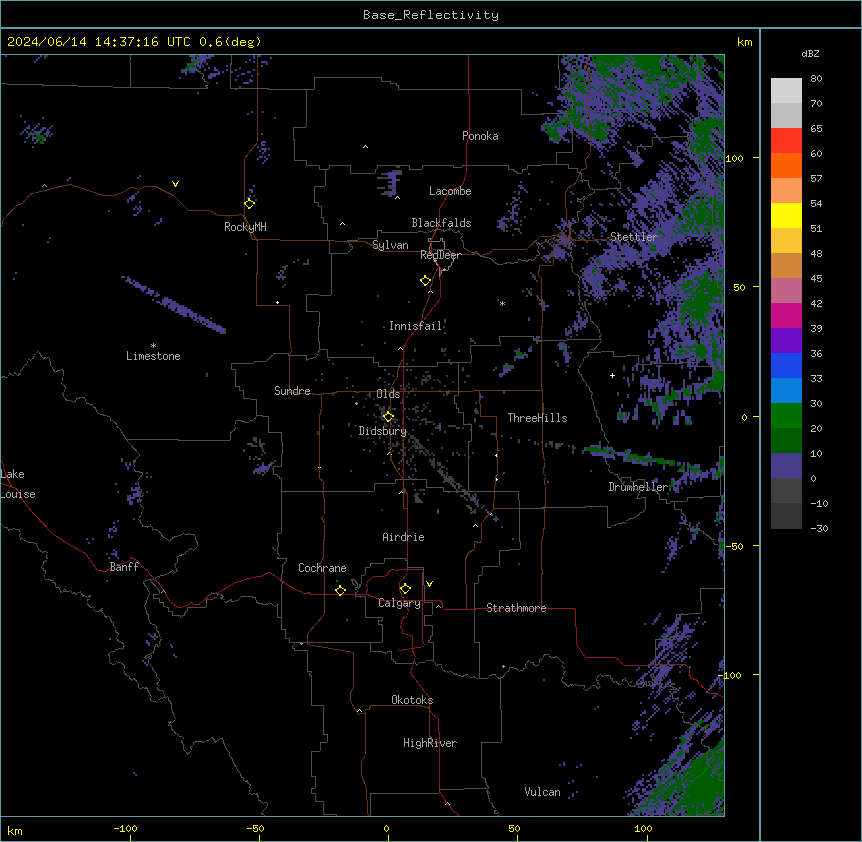The image size is (862, 842).
Task: Click the yellow station marker near RockyMH
Action: [x=250, y=204]
